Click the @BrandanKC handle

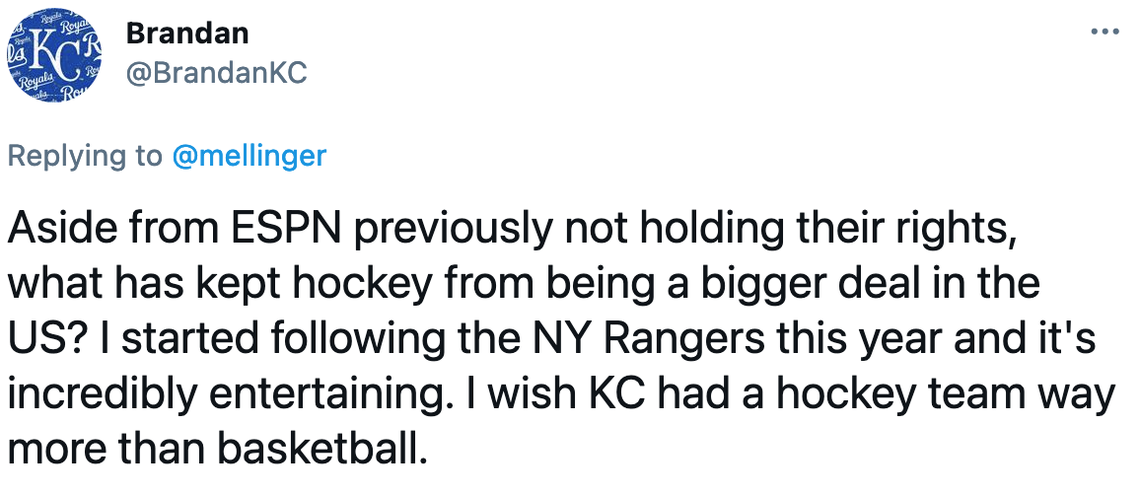click(x=215, y=72)
